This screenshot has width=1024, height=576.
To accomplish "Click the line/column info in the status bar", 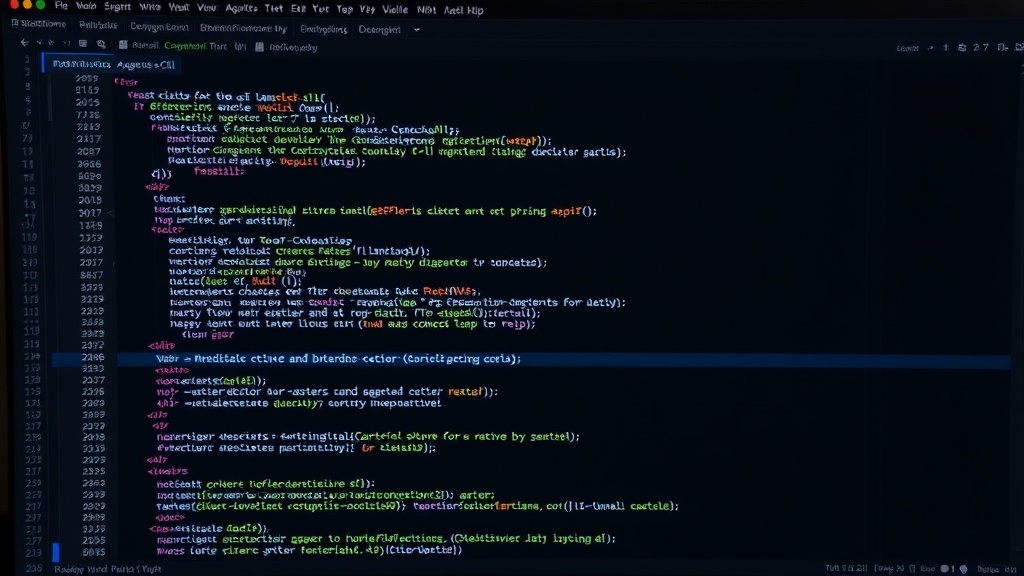I will [846, 568].
